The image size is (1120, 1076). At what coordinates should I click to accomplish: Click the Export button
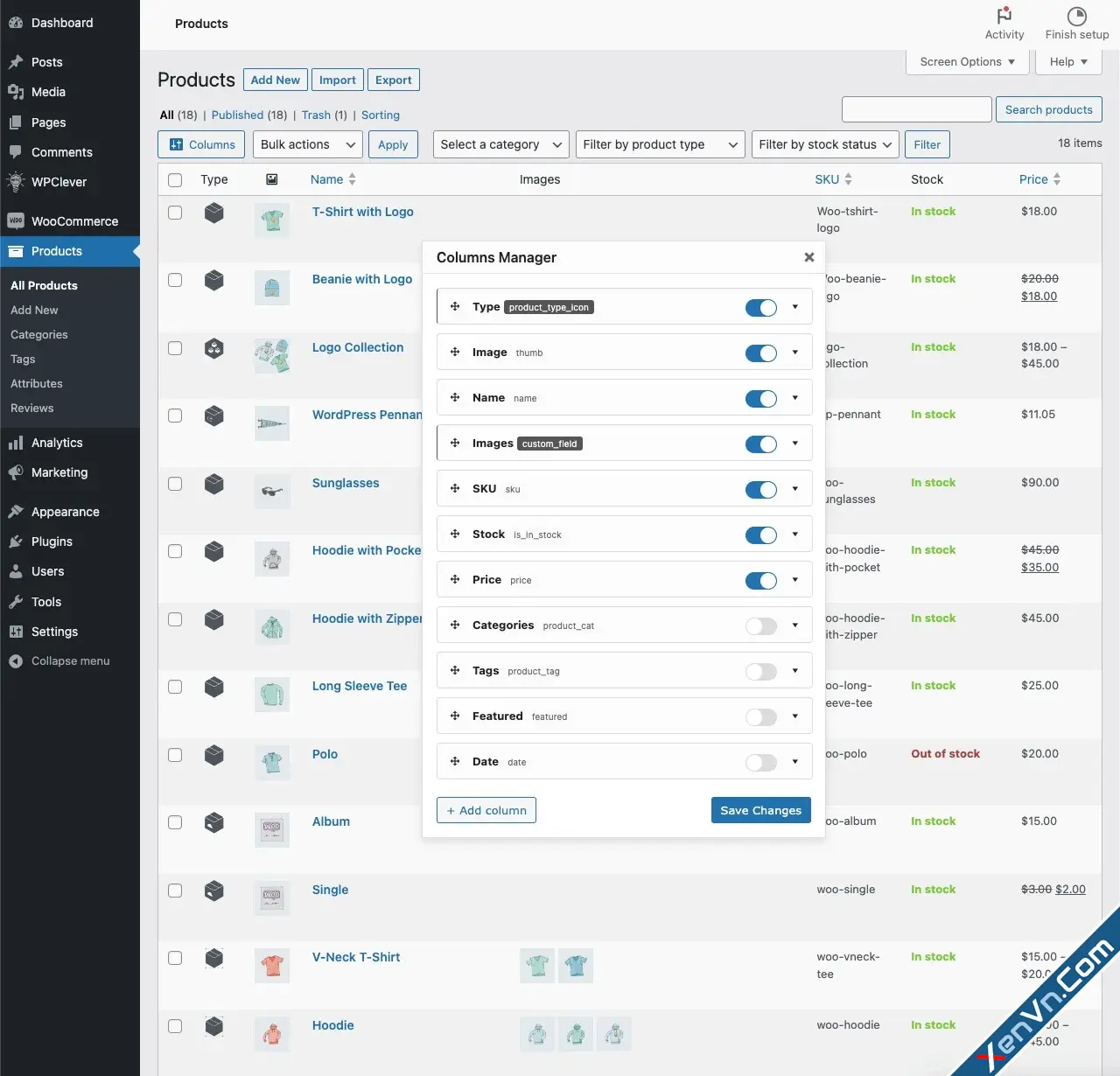click(394, 80)
